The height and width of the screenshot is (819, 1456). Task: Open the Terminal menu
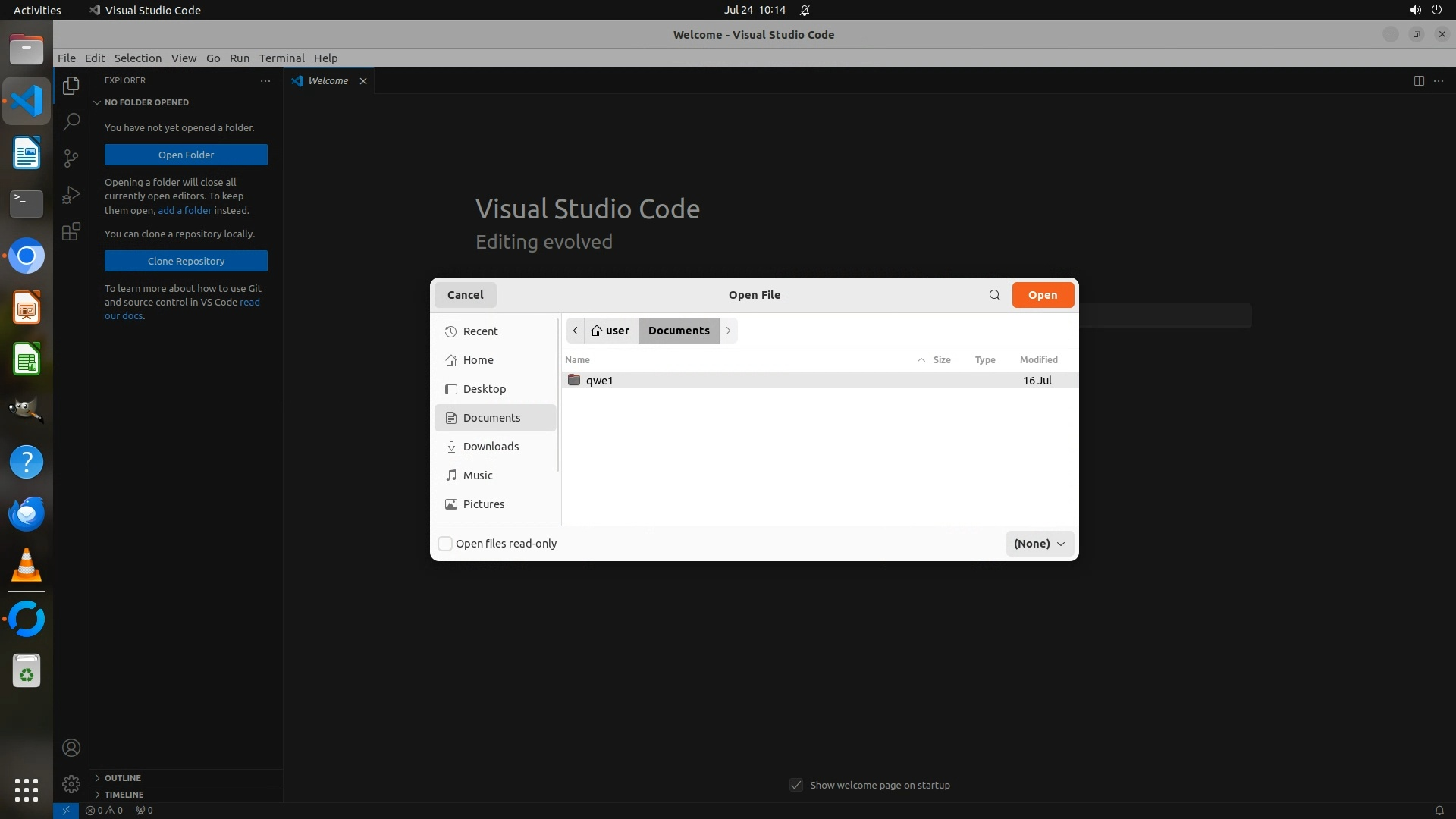tap(281, 58)
